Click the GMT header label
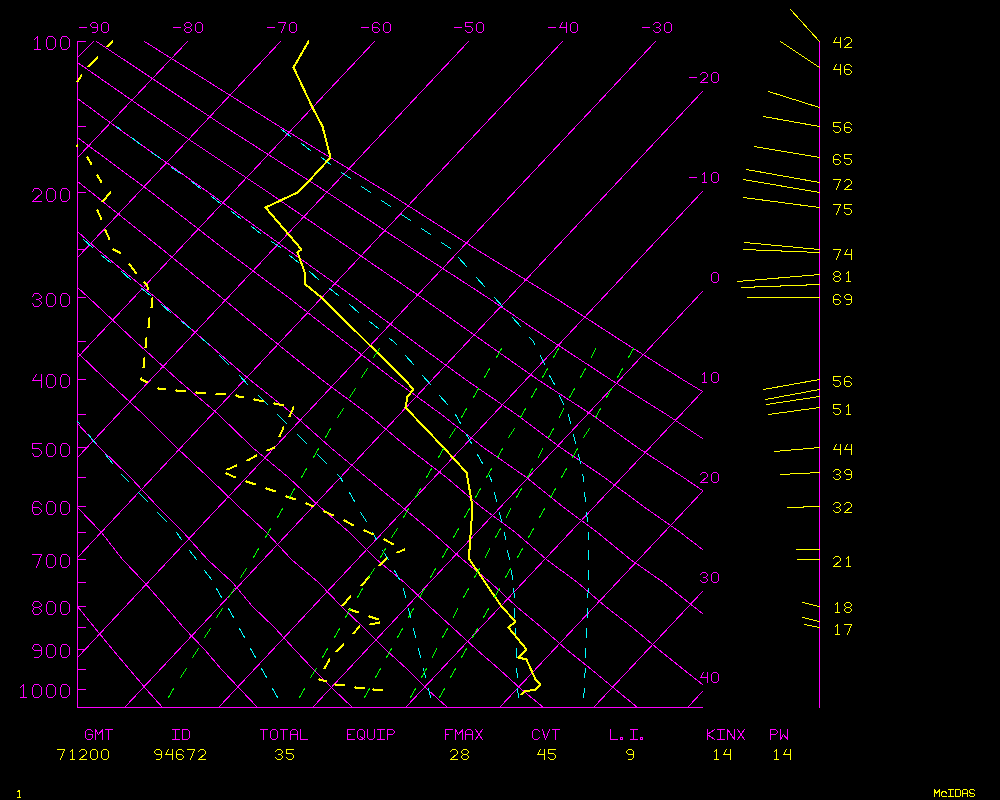The width and height of the screenshot is (1000, 800). click(x=99, y=735)
